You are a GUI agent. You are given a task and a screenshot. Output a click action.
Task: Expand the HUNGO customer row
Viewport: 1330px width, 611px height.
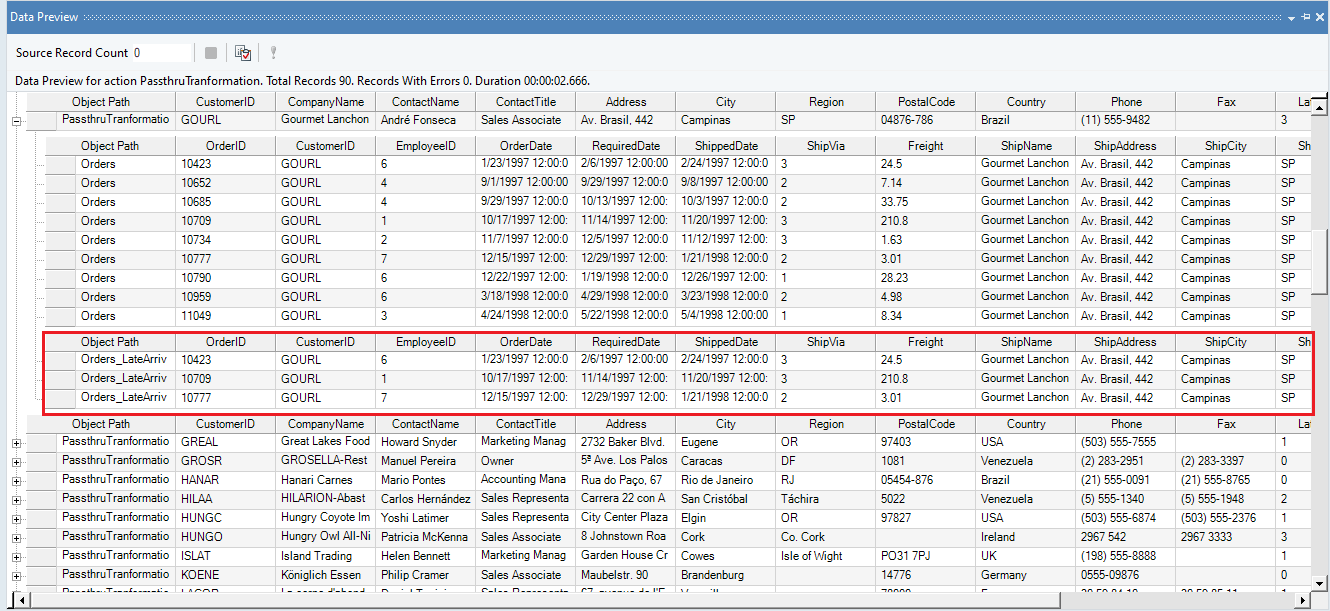16,538
